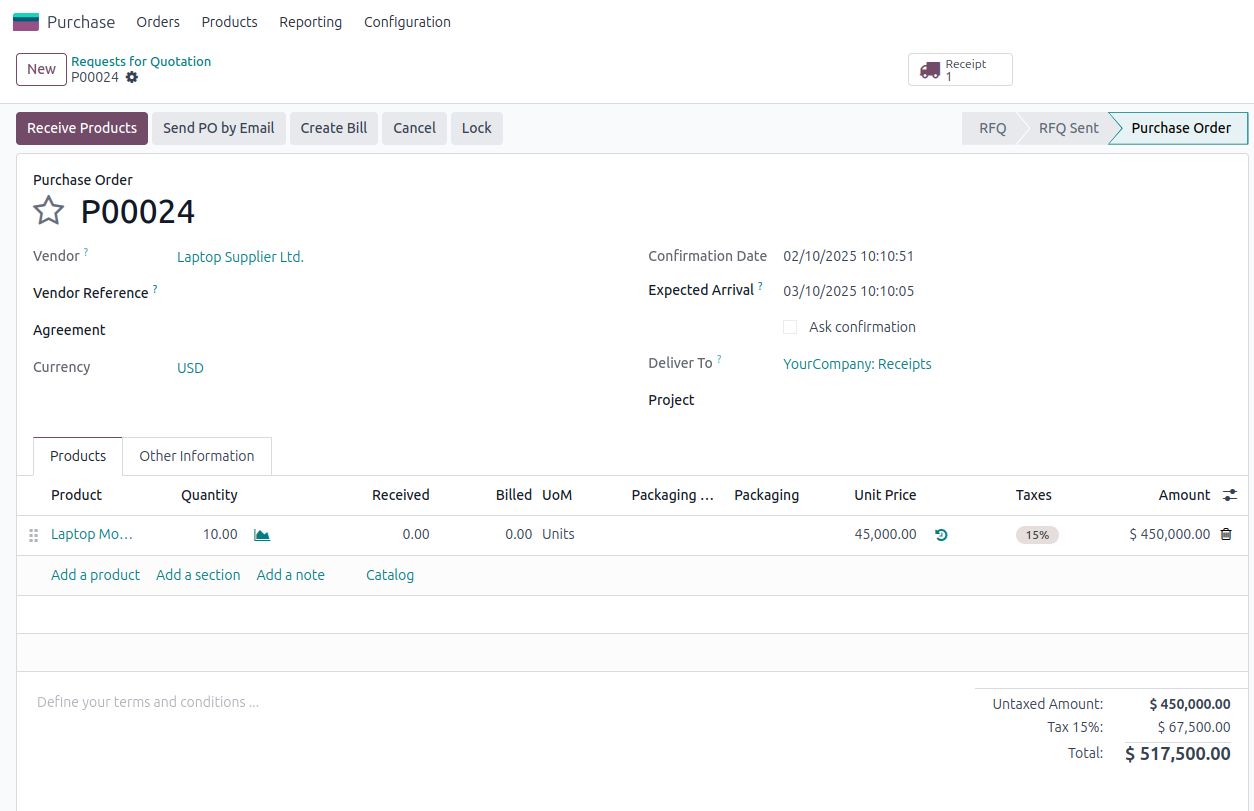Screen dimensions: 1254x811
Task: Click the forecast chart icon next to quantity
Action: point(261,534)
